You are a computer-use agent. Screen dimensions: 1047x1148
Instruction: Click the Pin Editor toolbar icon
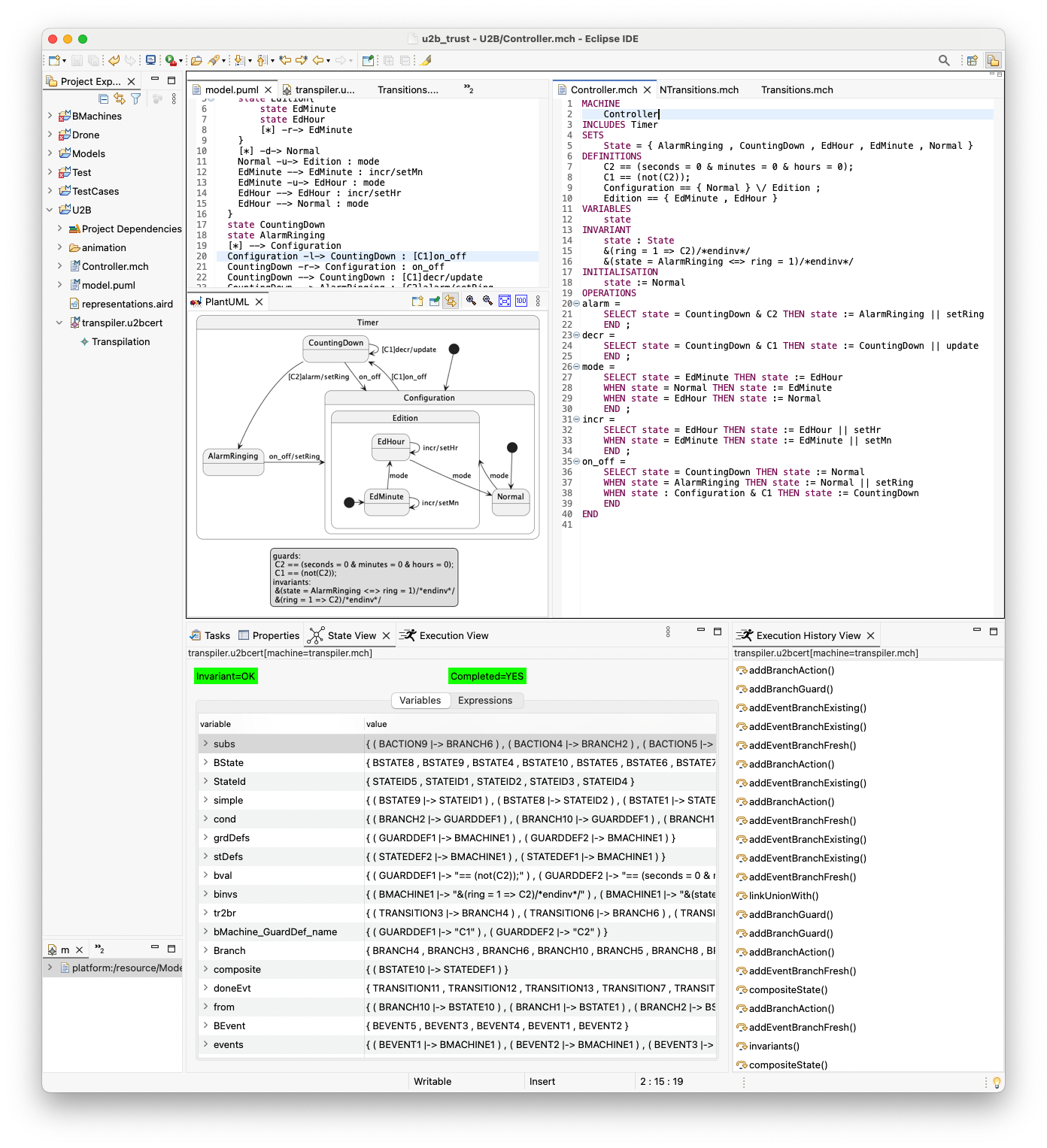(x=368, y=60)
